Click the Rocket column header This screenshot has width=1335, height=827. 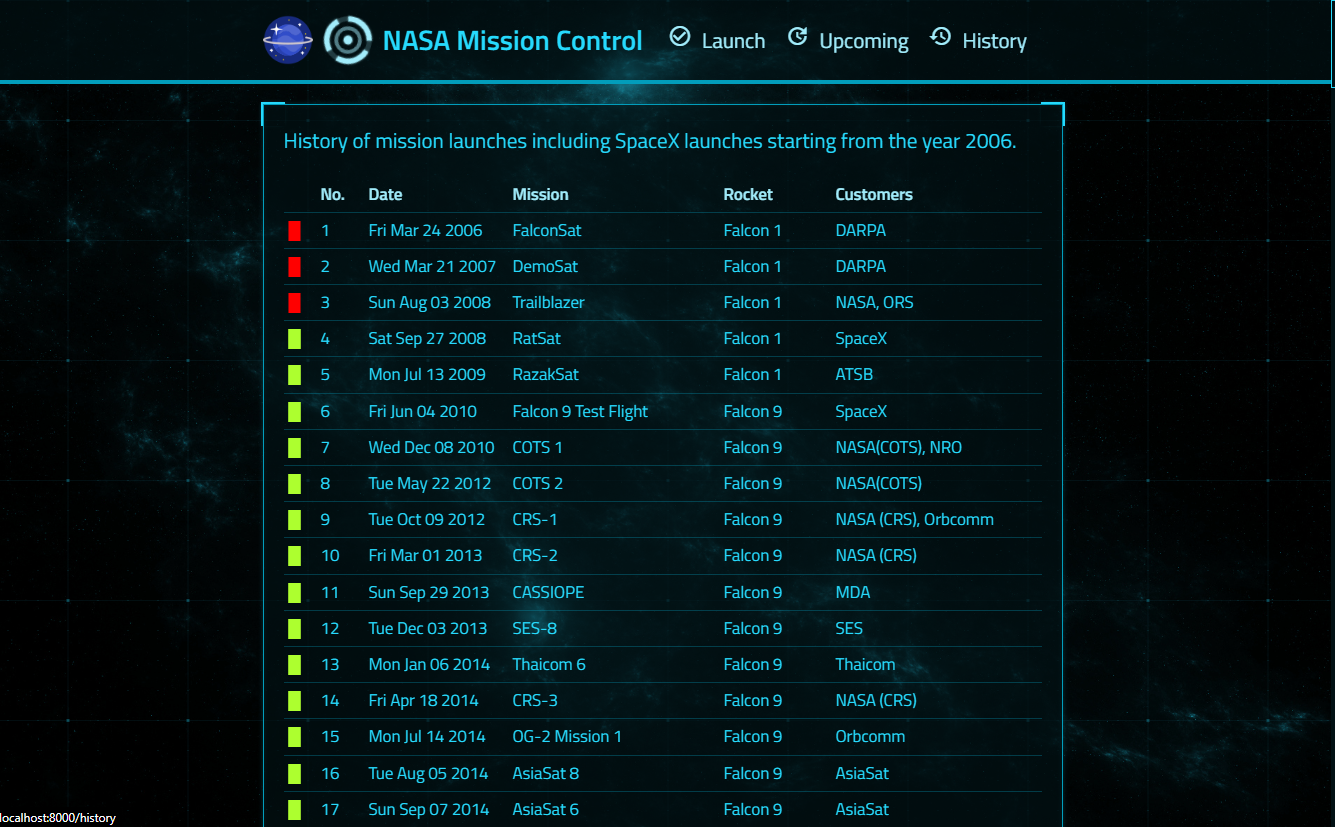748,194
